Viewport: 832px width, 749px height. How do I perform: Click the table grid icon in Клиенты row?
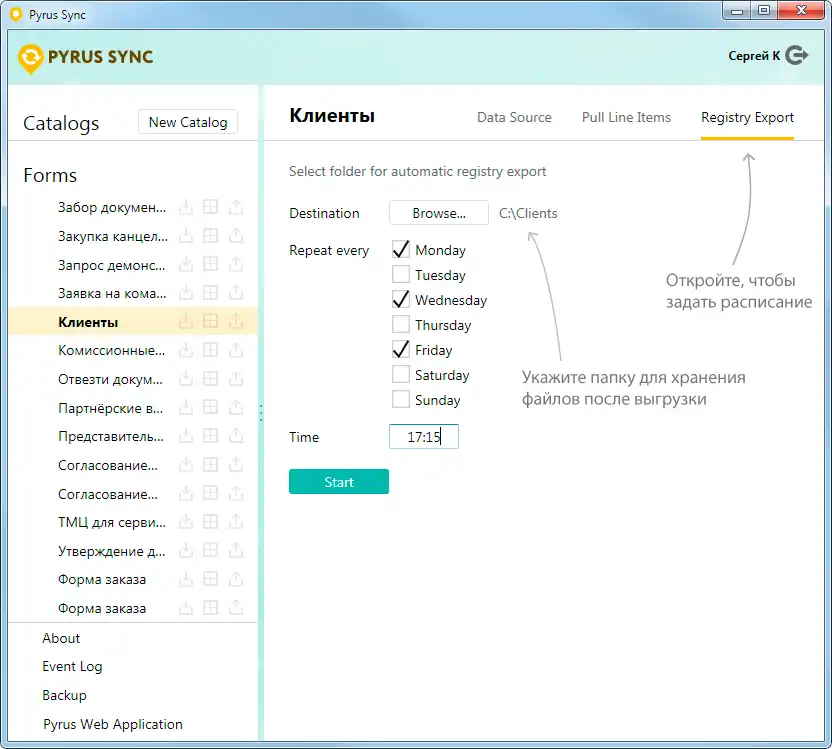pyautogui.click(x=211, y=321)
